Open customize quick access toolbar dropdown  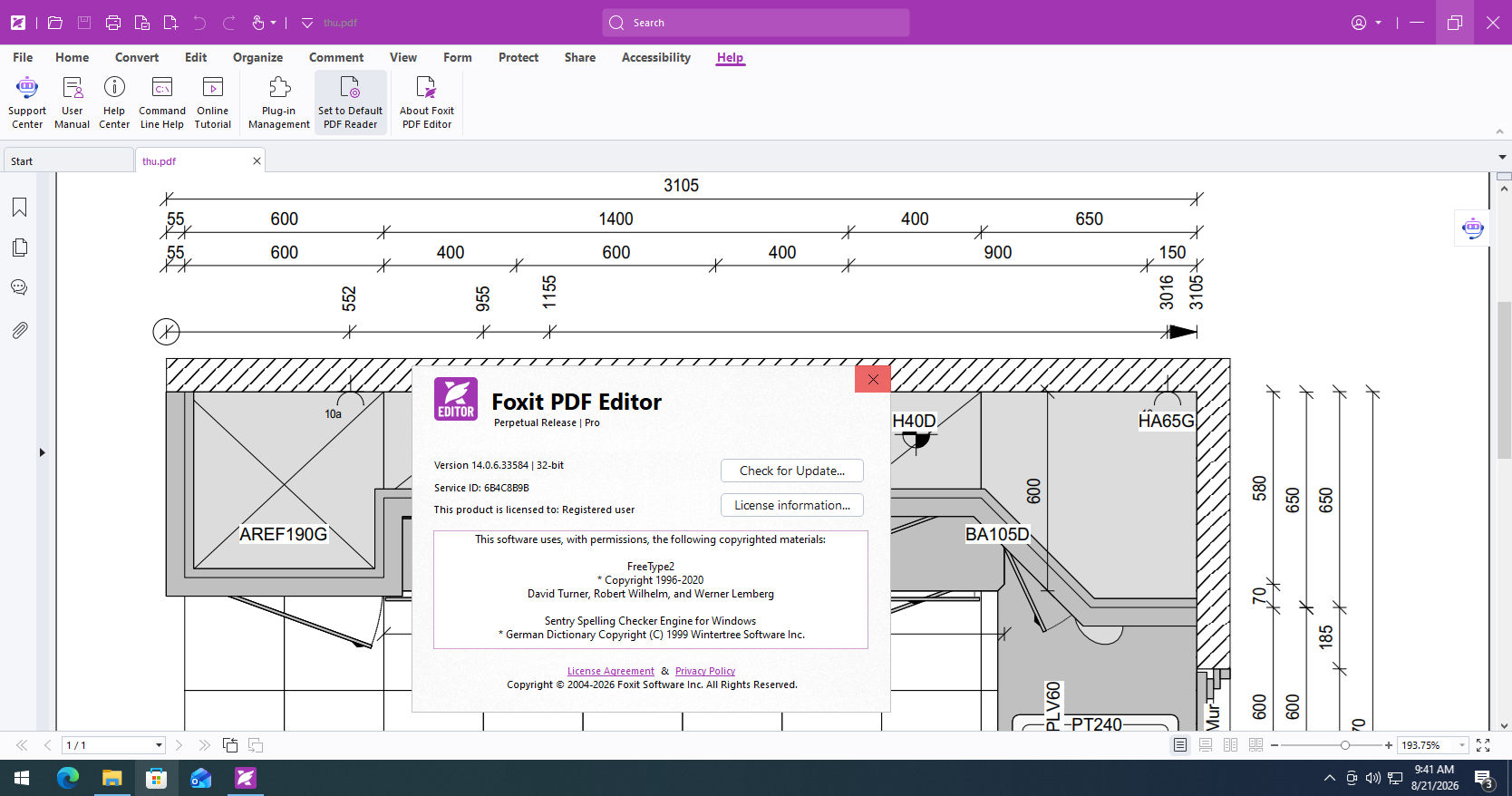tap(306, 23)
